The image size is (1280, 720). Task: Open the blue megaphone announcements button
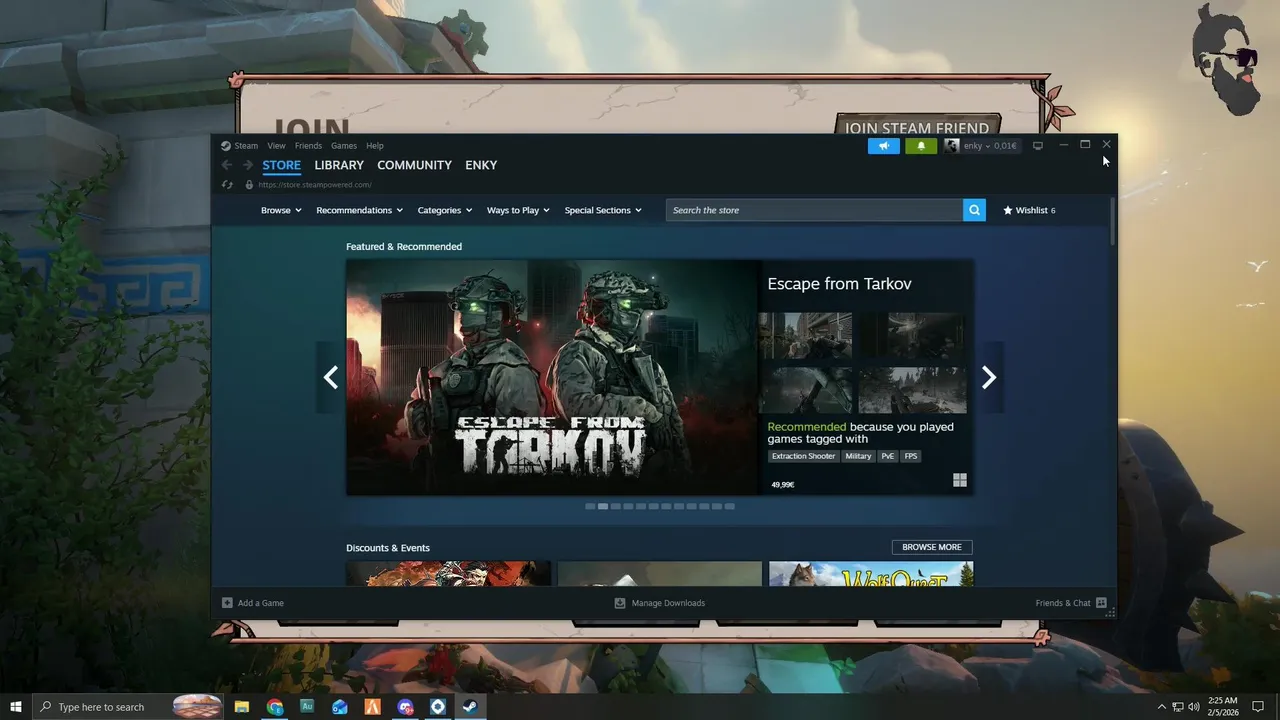pos(884,146)
